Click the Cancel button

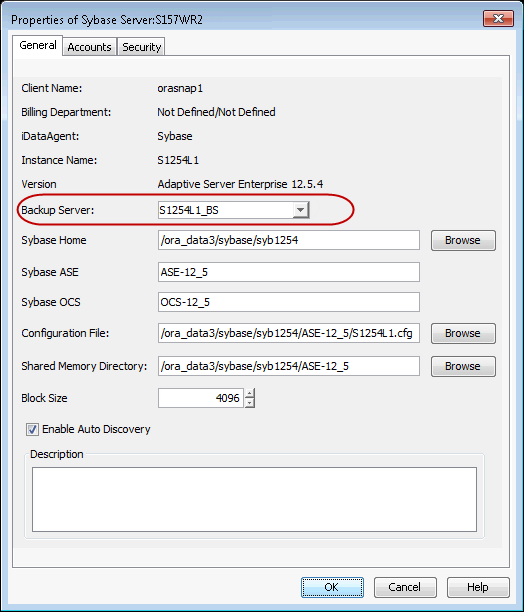(405, 587)
